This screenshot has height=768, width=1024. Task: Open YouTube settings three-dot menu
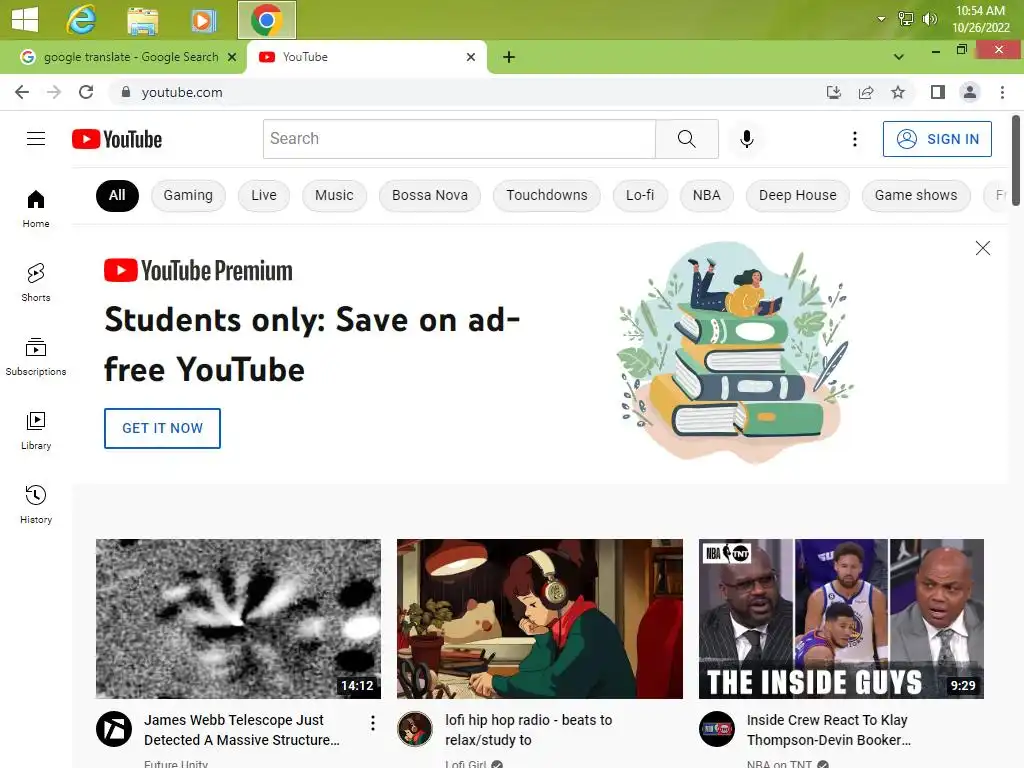point(854,138)
